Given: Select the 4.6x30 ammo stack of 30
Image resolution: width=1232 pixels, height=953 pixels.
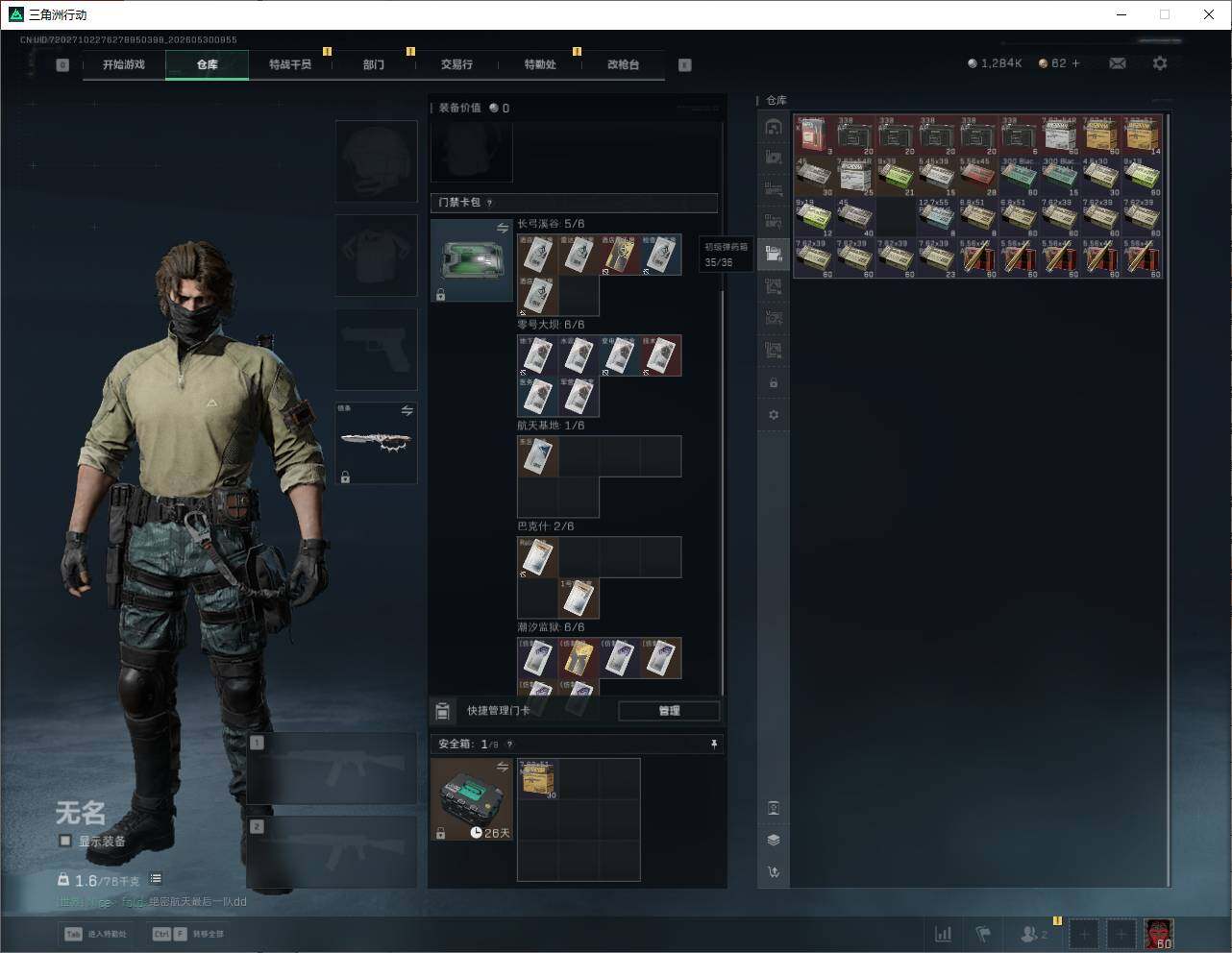Looking at the screenshot, I should pos(1101,176).
